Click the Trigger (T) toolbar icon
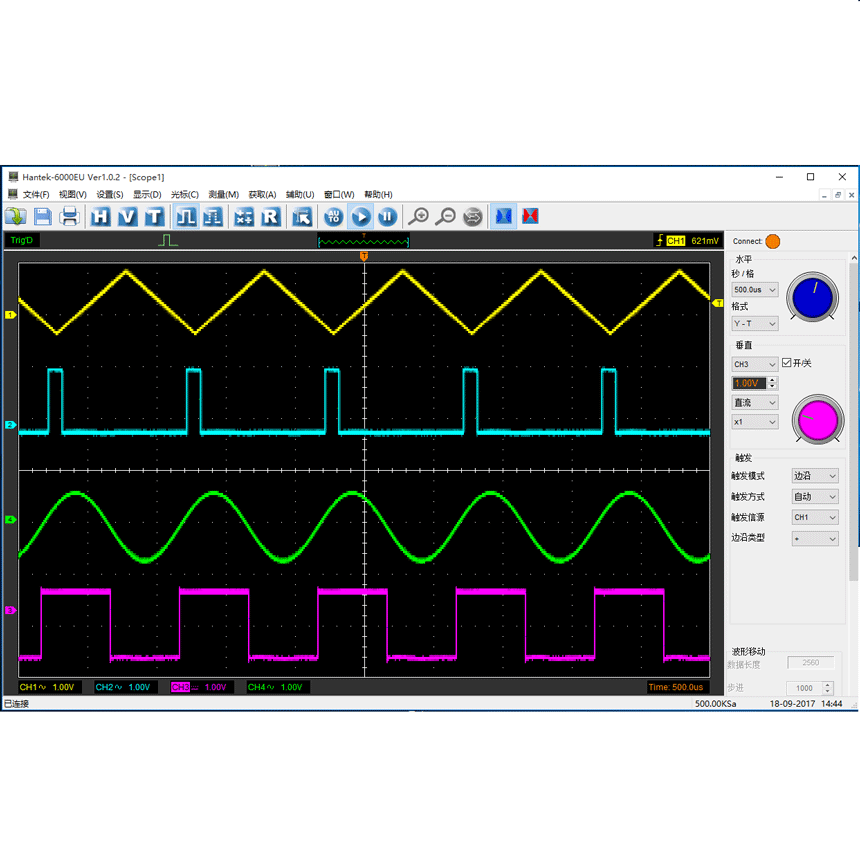The image size is (860, 860). pos(154,217)
